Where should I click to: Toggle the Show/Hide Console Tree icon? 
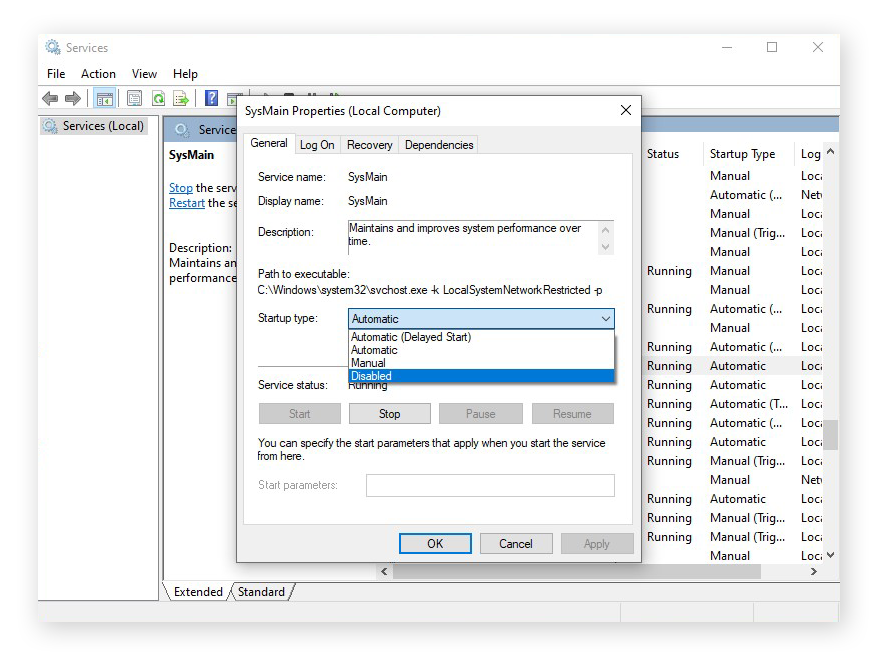tap(106, 97)
